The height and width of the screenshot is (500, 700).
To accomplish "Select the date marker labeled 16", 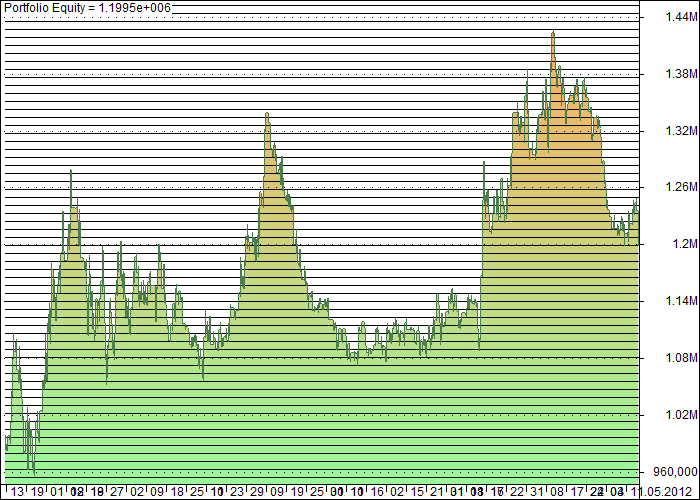I will (x=377, y=492).
